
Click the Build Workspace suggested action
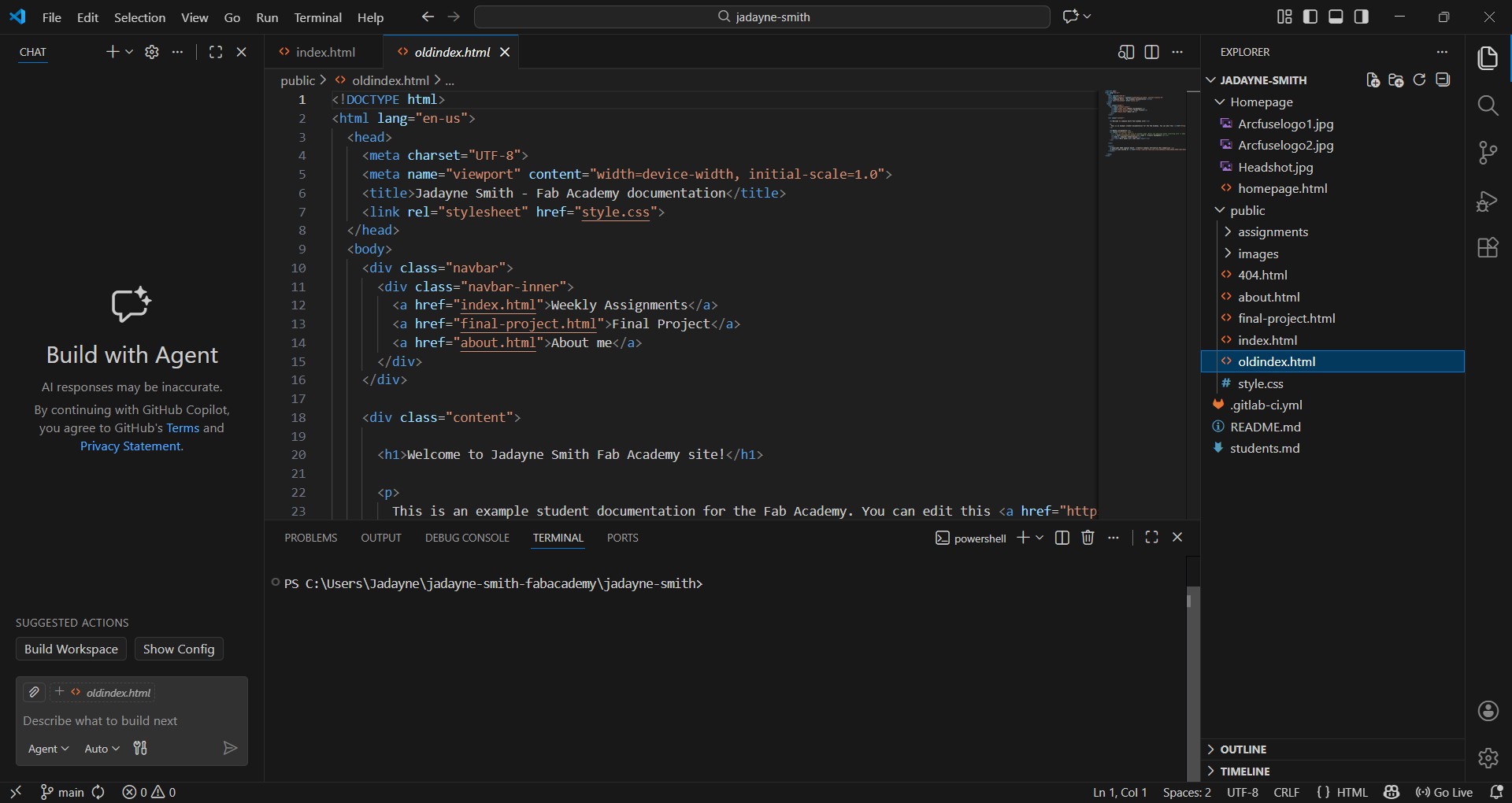[71, 649]
